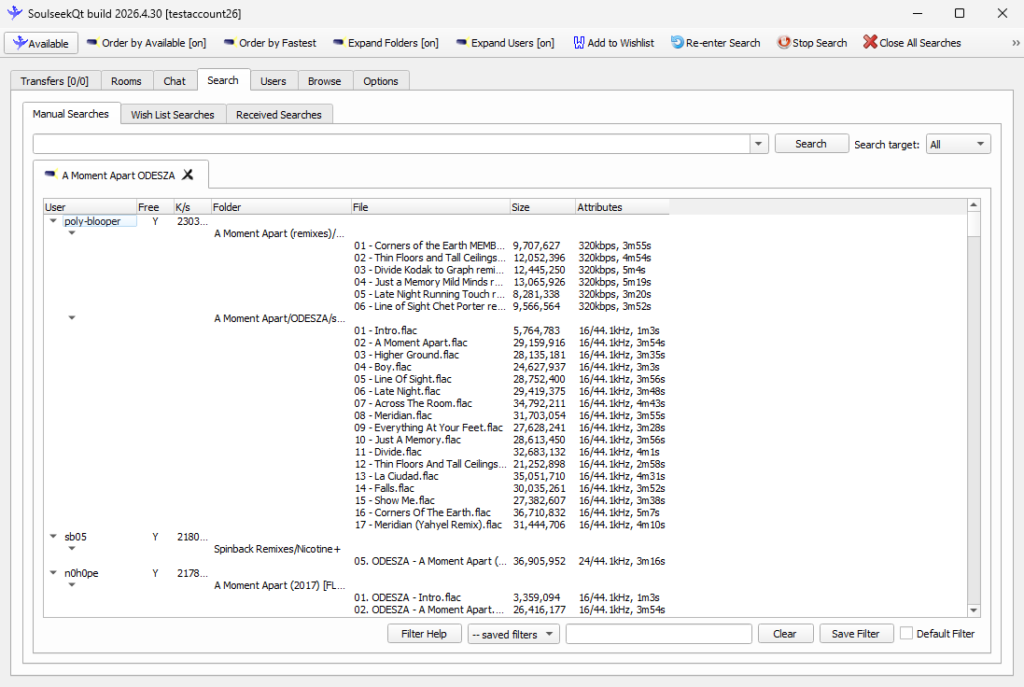Select file 15 - Show Me.flac
Image resolution: width=1024 pixels, height=687 pixels.
click(394, 500)
